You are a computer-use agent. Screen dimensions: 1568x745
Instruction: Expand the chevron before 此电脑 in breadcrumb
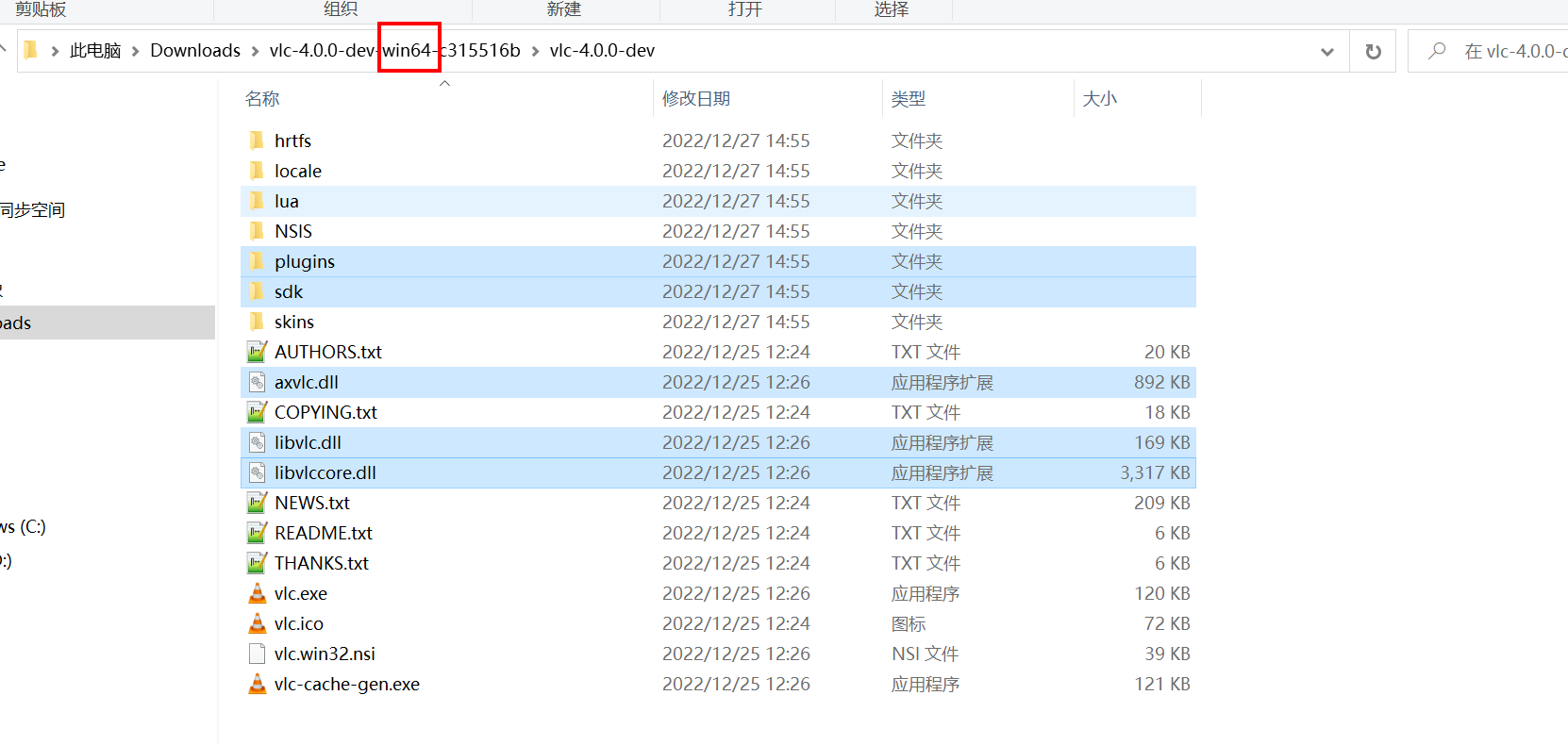pyautogui.click(x=55, y=51)
